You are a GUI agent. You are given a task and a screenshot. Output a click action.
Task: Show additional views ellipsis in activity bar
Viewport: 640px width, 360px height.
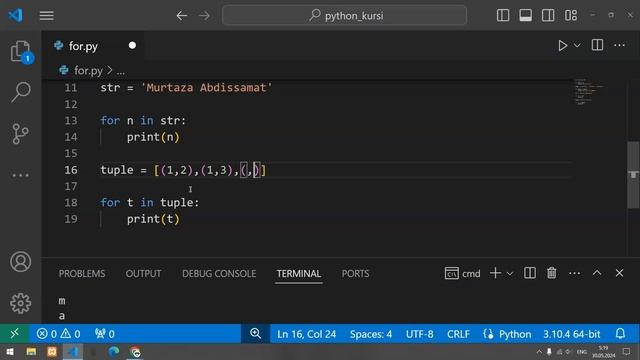point(20,175)
